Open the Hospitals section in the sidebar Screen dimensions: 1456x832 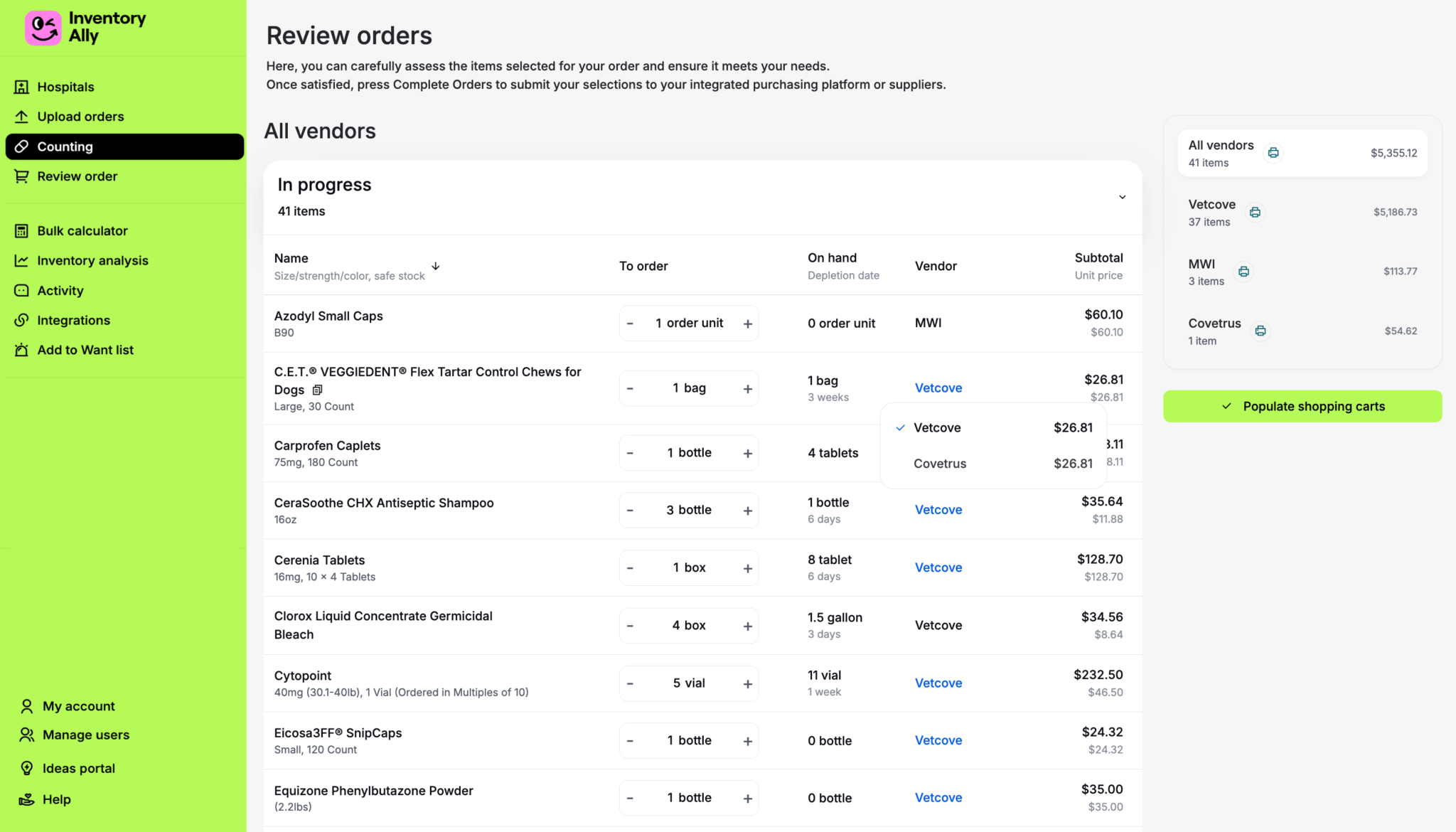[65, 86]
